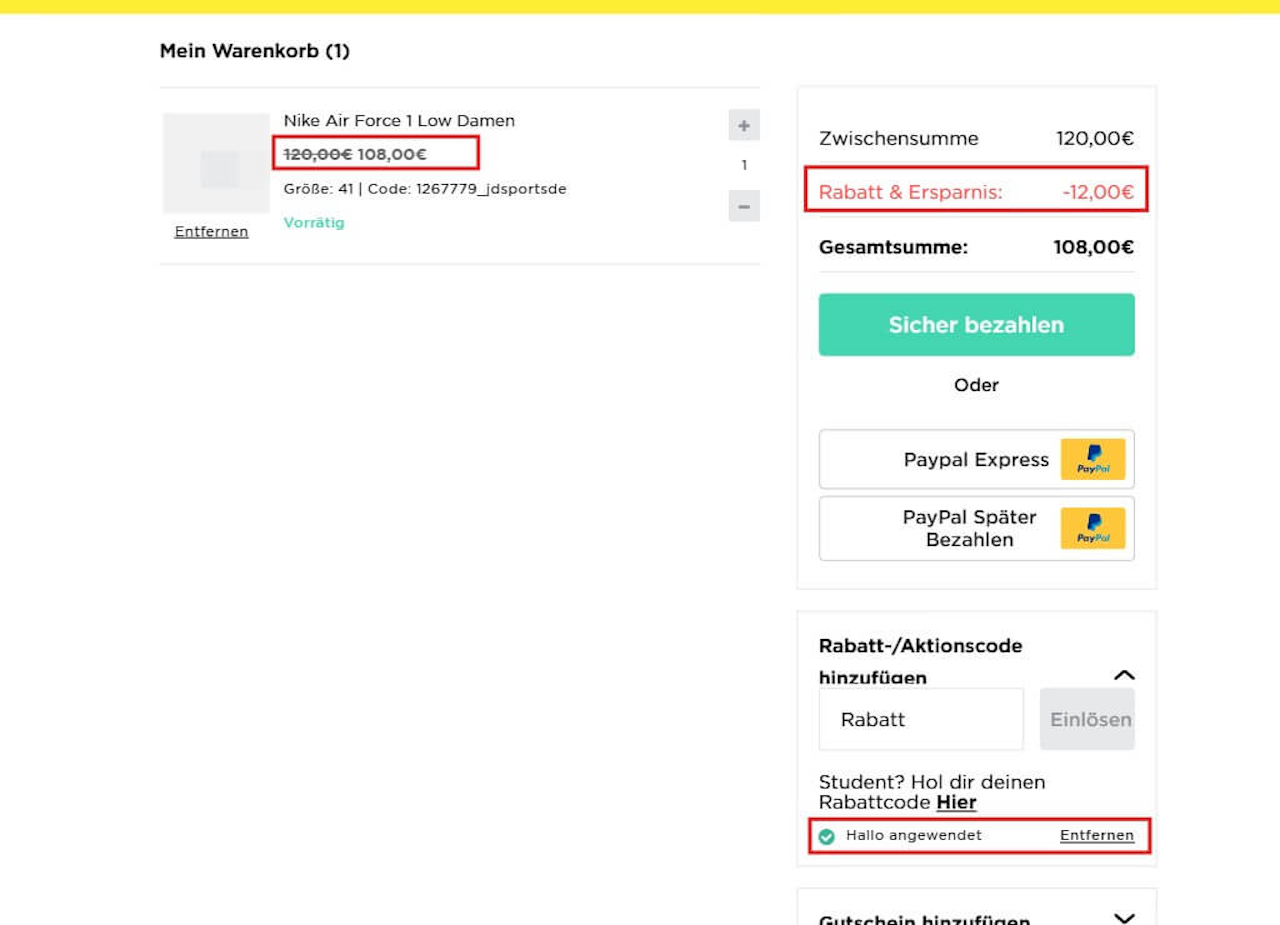Click the Sicher bezahlen button

click(x=976, y=325)
